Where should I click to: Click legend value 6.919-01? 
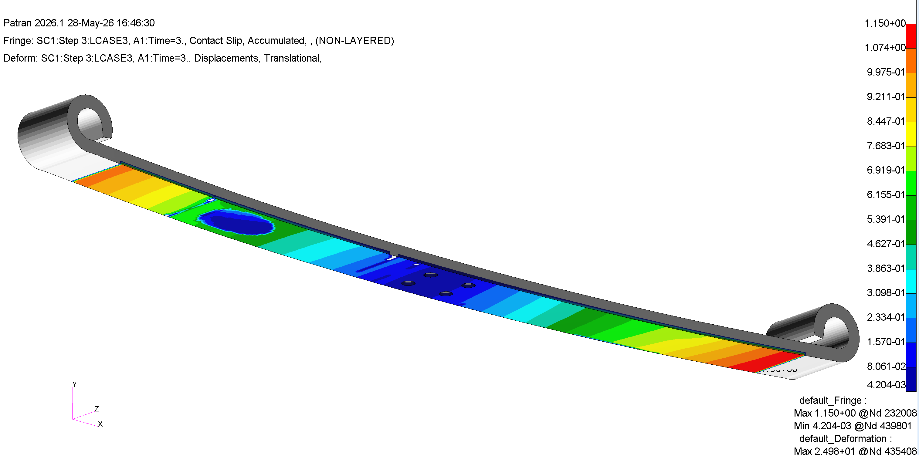pyautogui.click(x=885, y=170)
